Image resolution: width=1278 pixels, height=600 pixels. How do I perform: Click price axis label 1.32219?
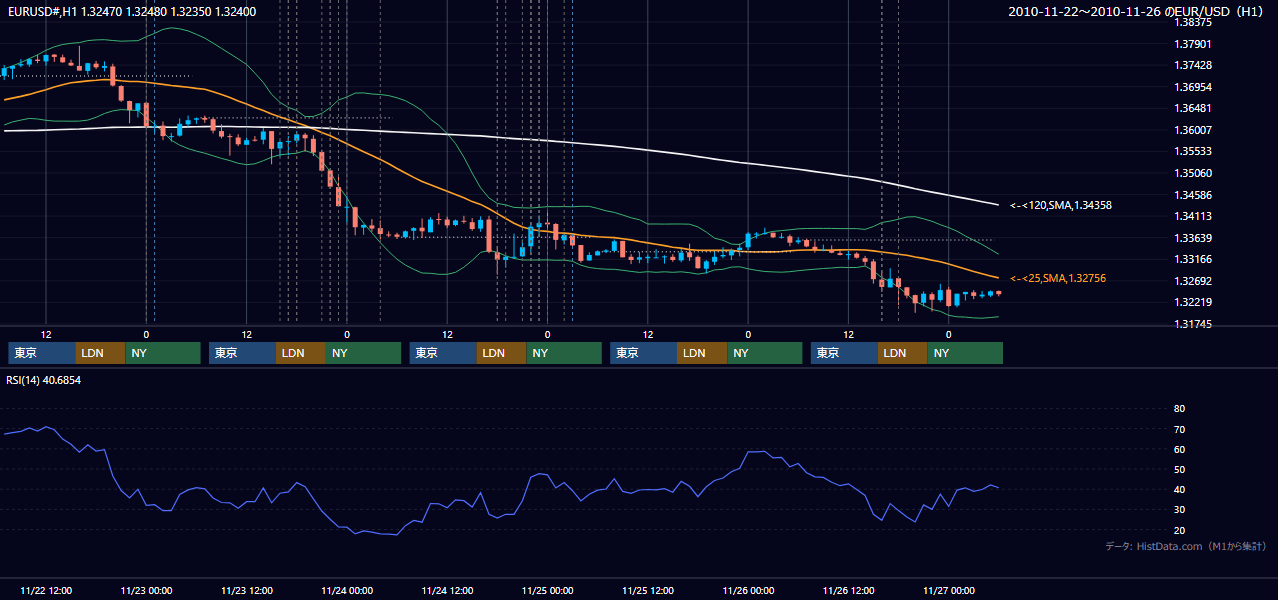point(1193,302)
